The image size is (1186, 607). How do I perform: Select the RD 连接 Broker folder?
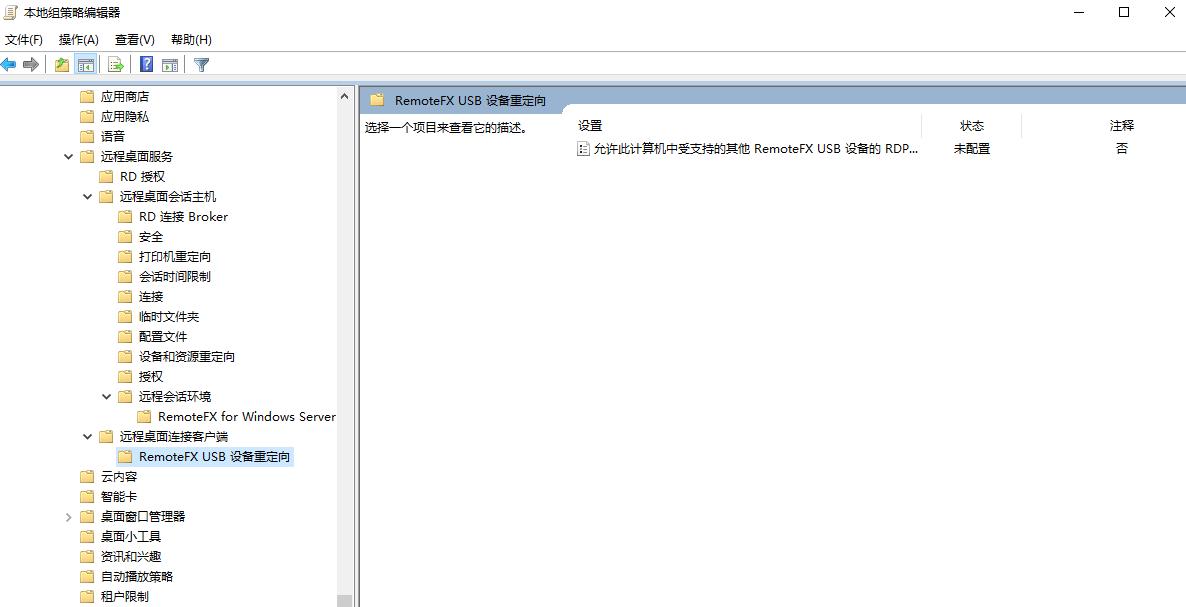183,216
